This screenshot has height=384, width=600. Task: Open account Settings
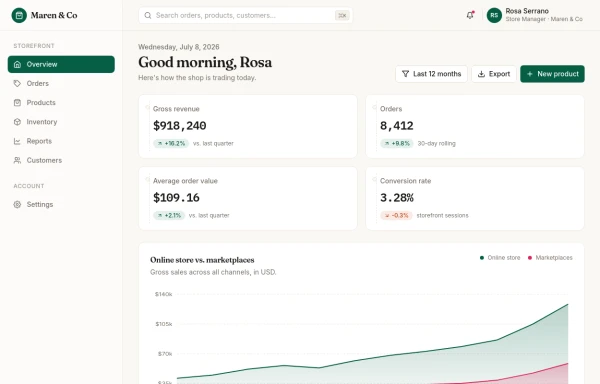click(61, 204)
